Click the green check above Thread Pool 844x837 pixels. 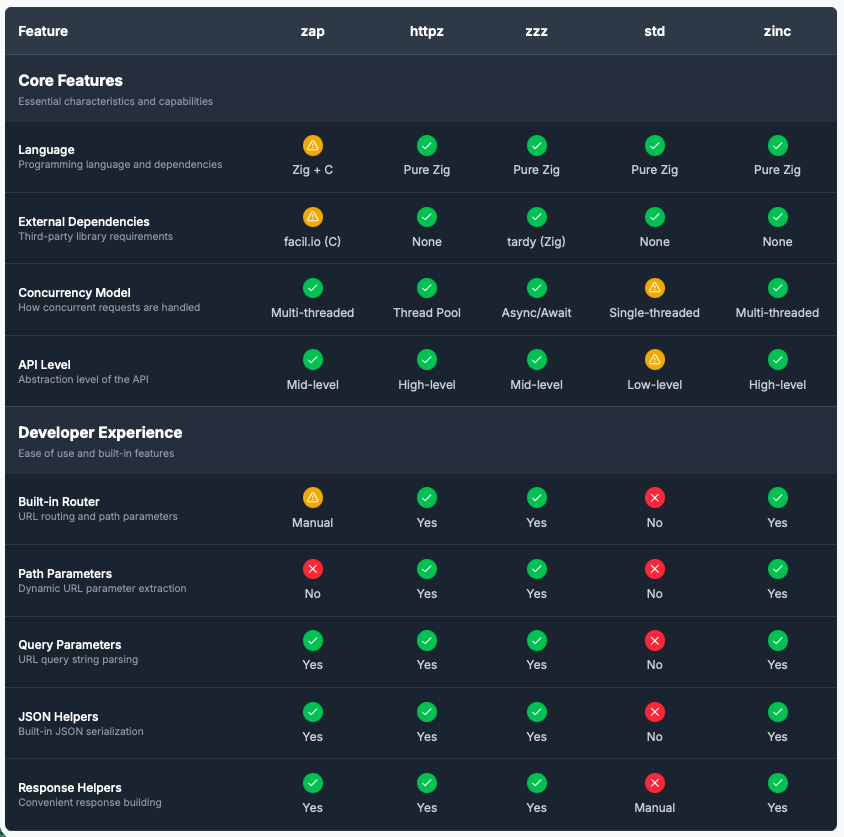[427, 288]
